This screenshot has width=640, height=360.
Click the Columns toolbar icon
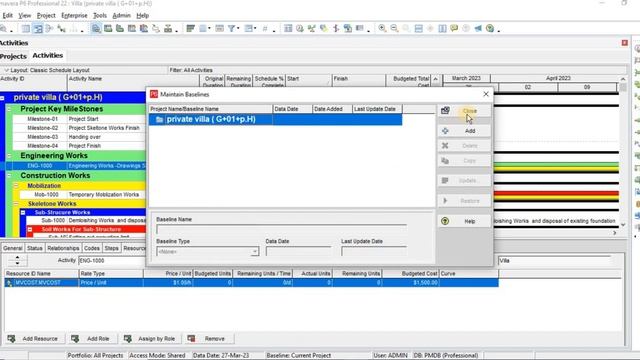click(202, 28)
